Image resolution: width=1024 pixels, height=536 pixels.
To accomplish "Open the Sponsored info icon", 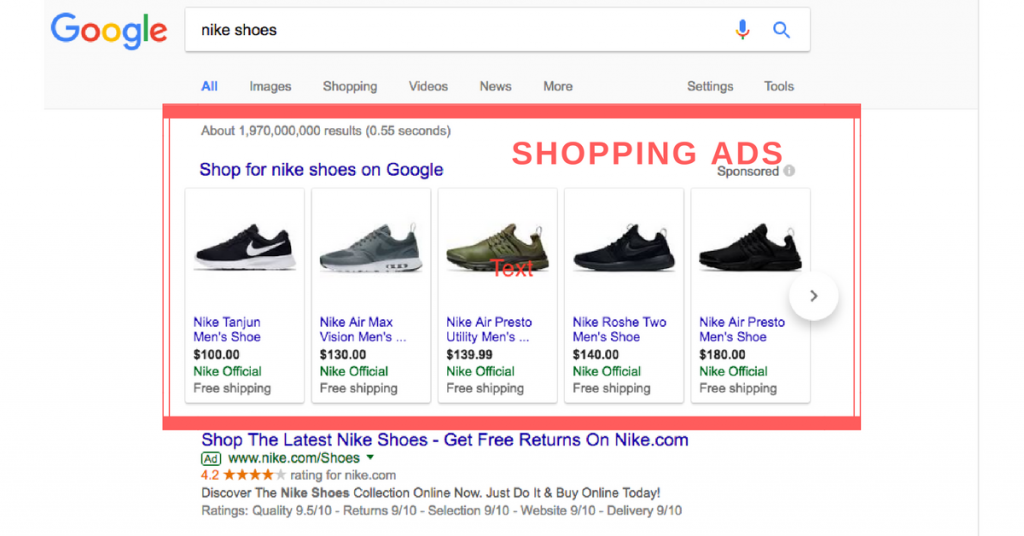I will coord(790,171).
